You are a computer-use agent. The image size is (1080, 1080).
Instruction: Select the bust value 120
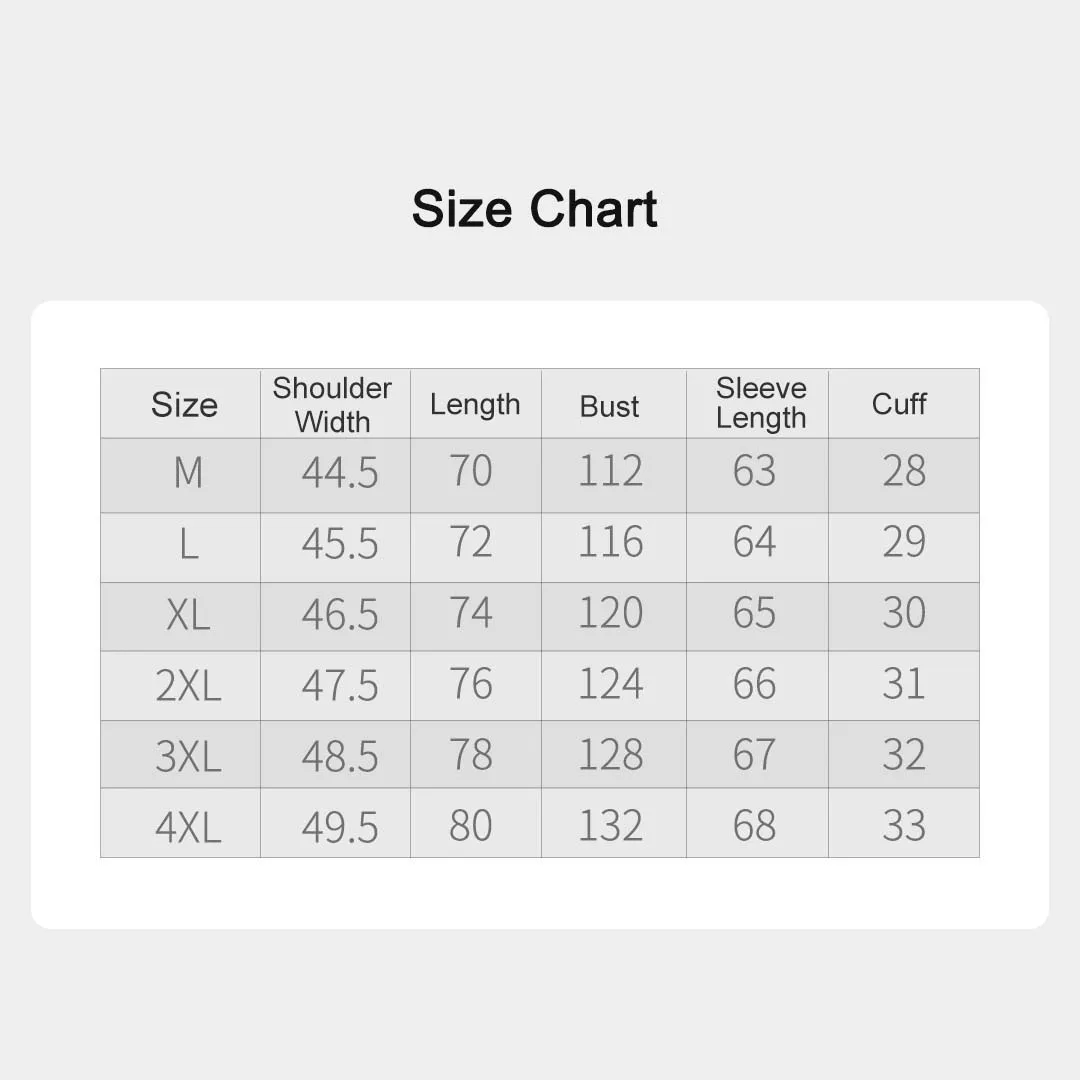point(610,614)
